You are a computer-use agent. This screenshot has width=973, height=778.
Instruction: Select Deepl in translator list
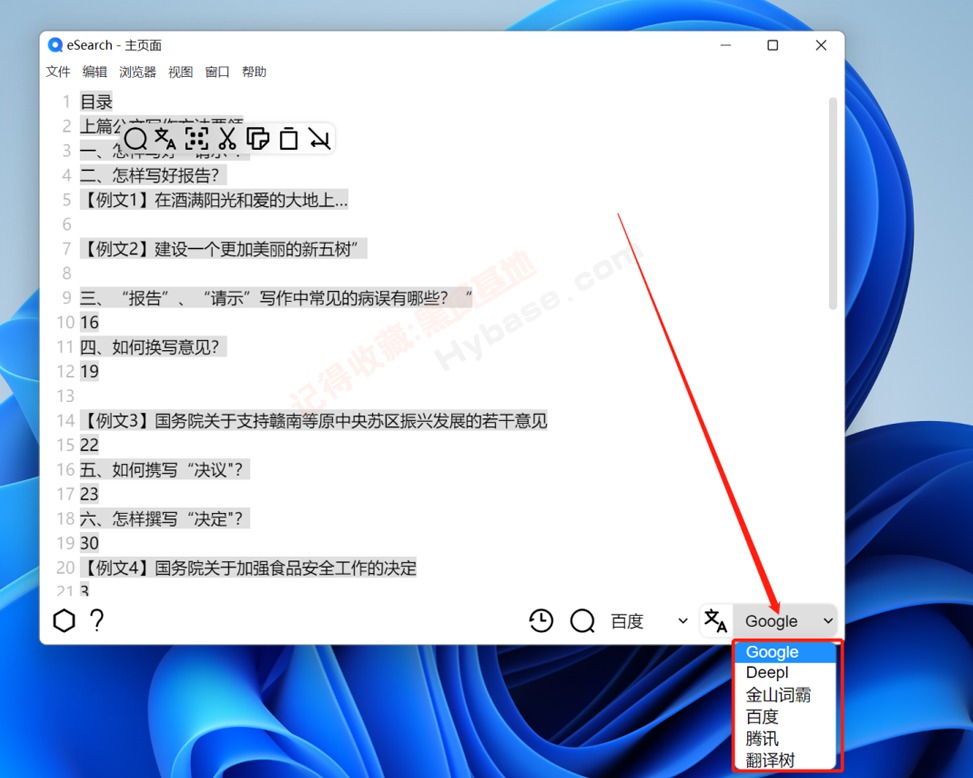(785, 673)
